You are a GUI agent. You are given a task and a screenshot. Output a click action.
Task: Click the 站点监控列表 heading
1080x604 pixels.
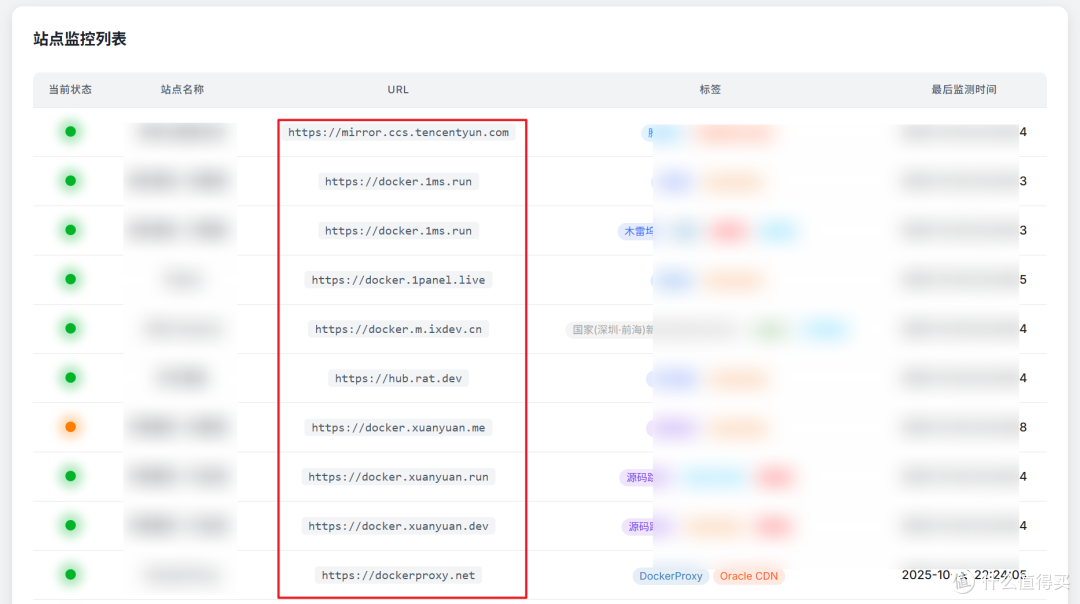tap(80, 39)
